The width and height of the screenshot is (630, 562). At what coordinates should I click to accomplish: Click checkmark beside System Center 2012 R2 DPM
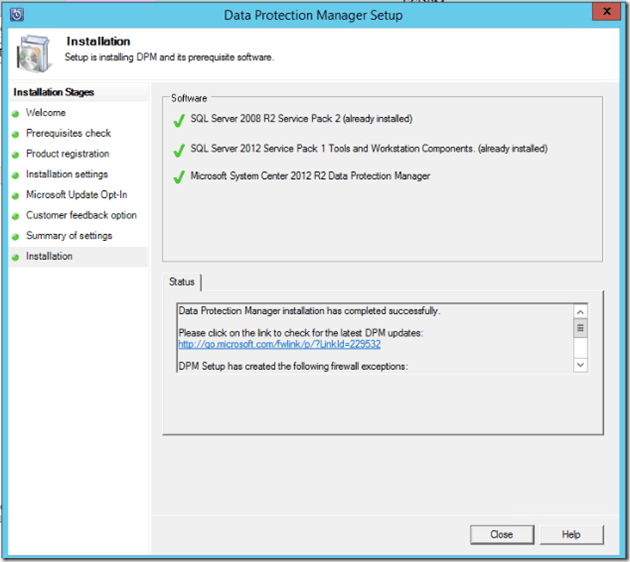tap(178, 177)
